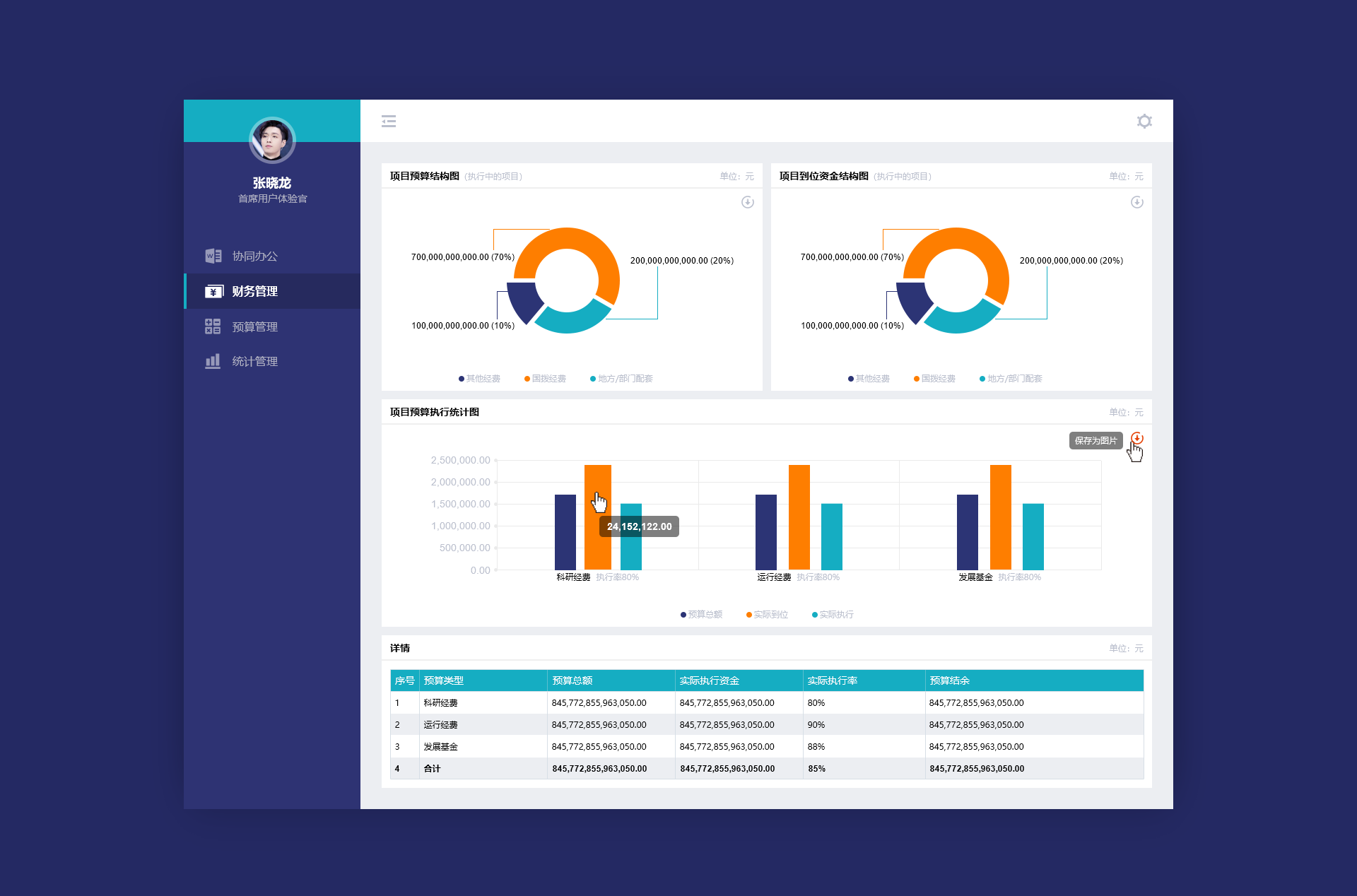
Task: Toggle 国拨经费 legend in 项目预算结构图
Action: [545, 379]
